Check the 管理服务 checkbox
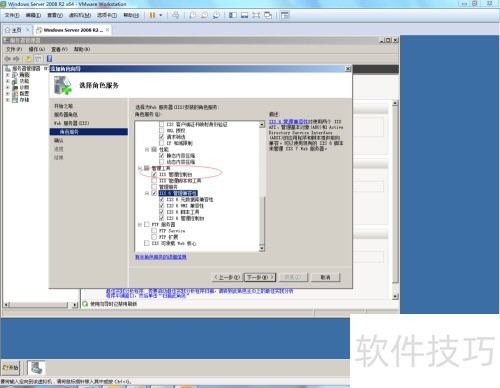 click(154, 187)
